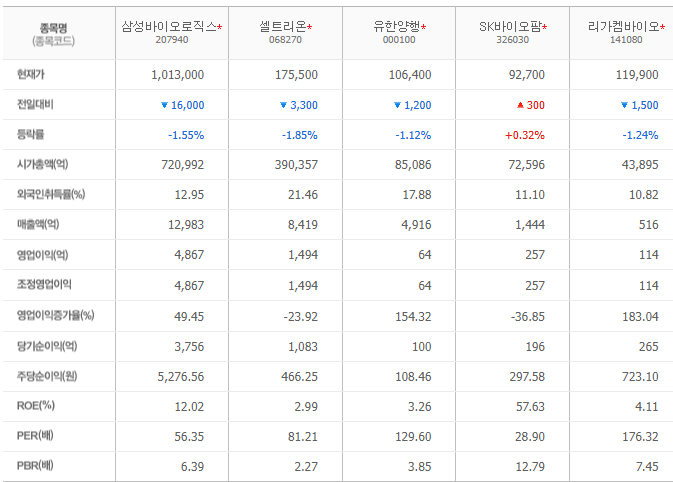The image size is (673, 482).
Task: Select current price 92,700
Action: pyautogui.click(x=527, y=75)
